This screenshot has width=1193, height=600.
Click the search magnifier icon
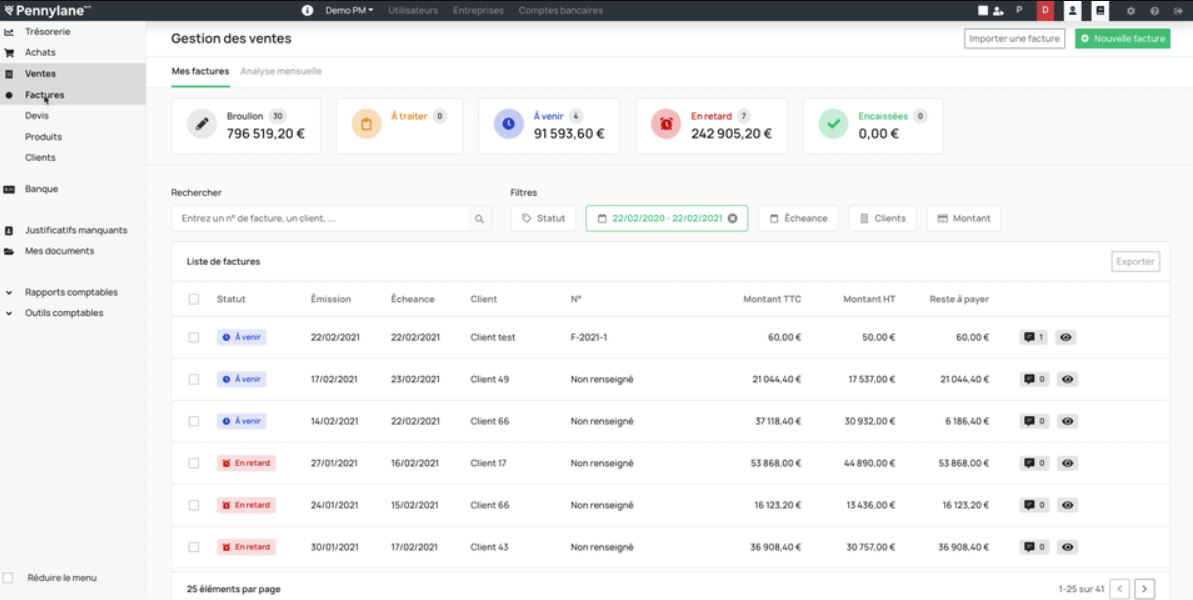click(x=479, y=219)
